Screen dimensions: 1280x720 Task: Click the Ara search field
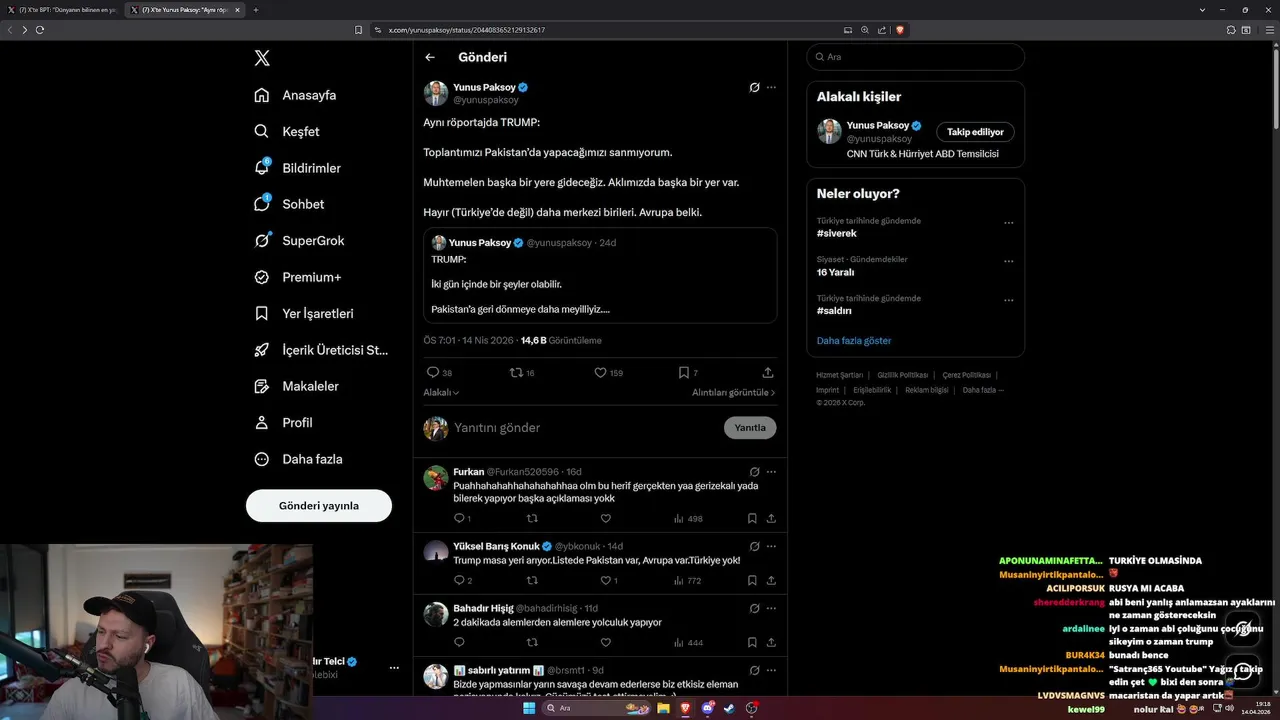click(915, 57)
